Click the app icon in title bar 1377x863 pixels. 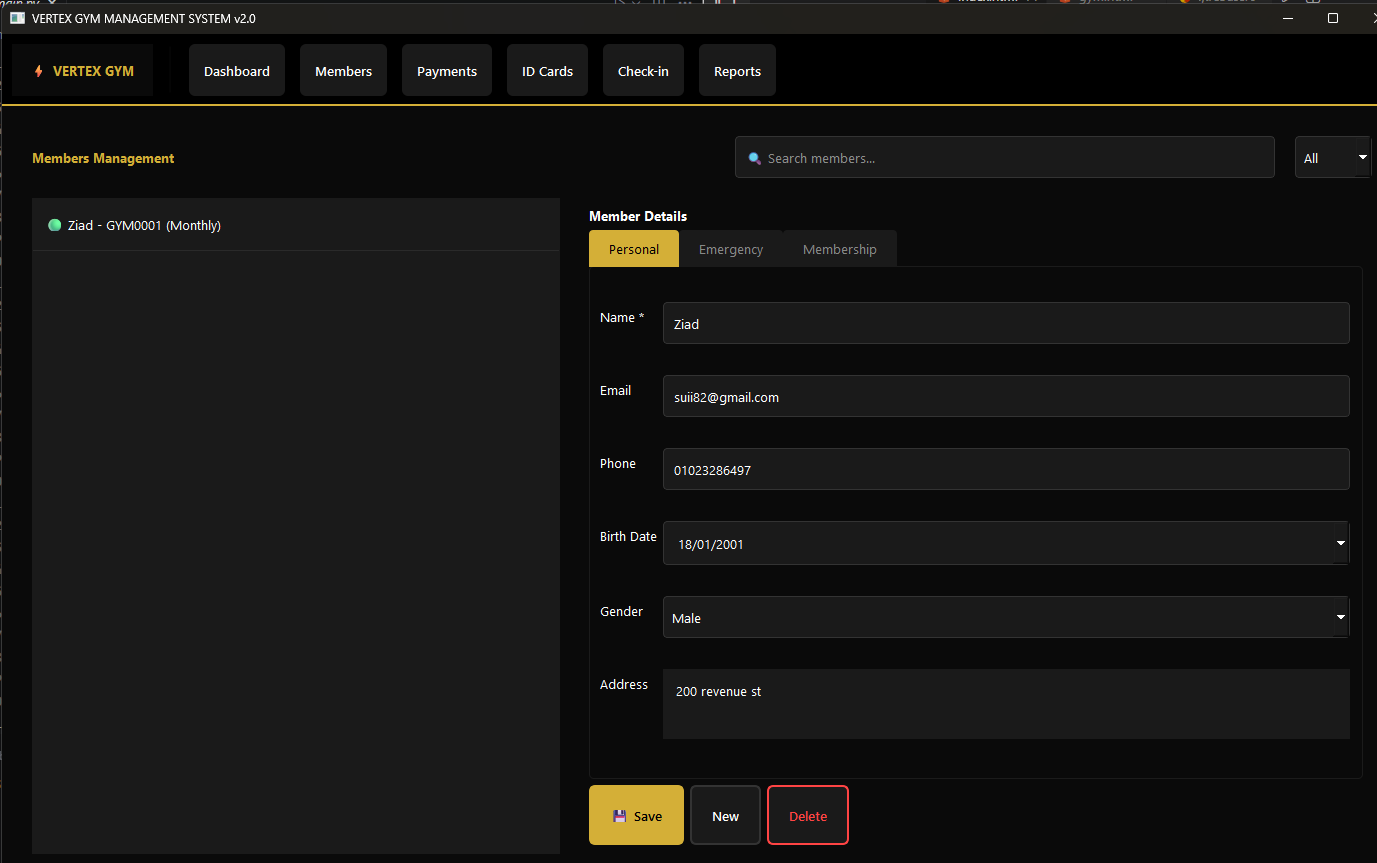click(17, 18)
